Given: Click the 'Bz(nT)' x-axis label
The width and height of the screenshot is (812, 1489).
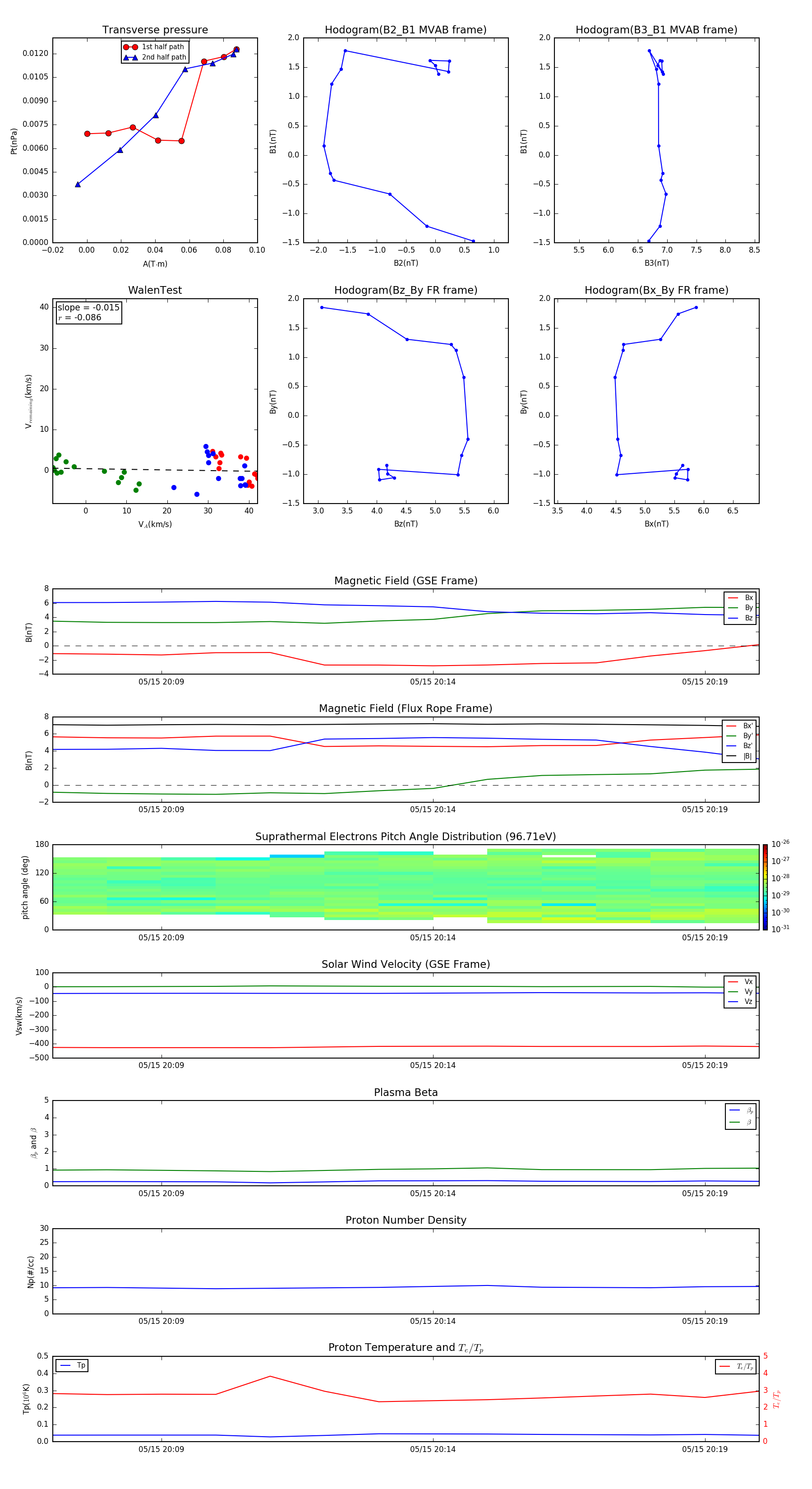Looking at the screenshot, I should click(x=406, y=524).
